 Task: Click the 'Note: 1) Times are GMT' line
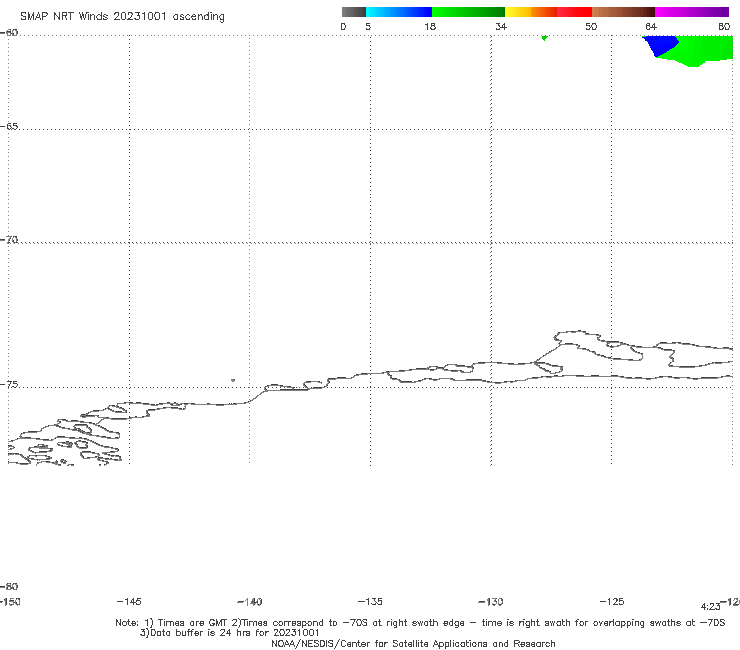pos(420,623)
